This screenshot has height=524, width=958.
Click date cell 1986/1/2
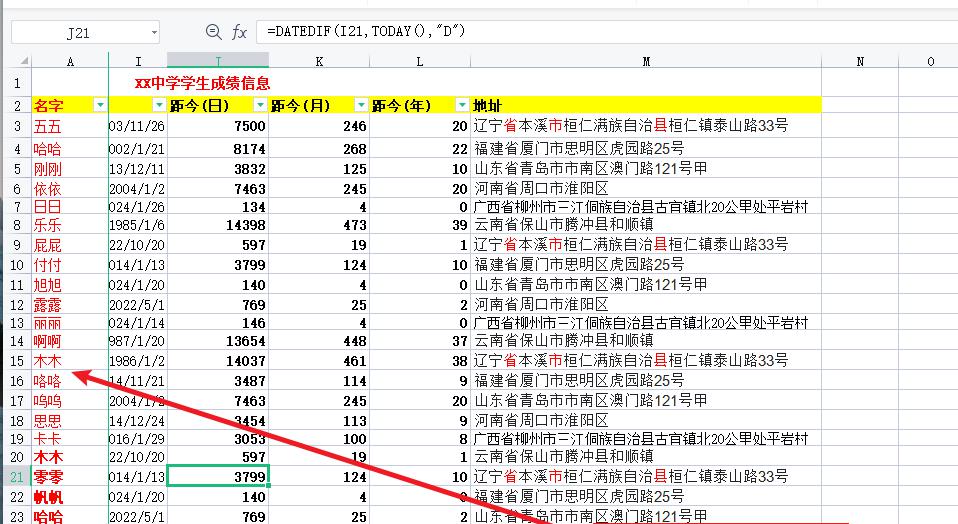(137, 361)
